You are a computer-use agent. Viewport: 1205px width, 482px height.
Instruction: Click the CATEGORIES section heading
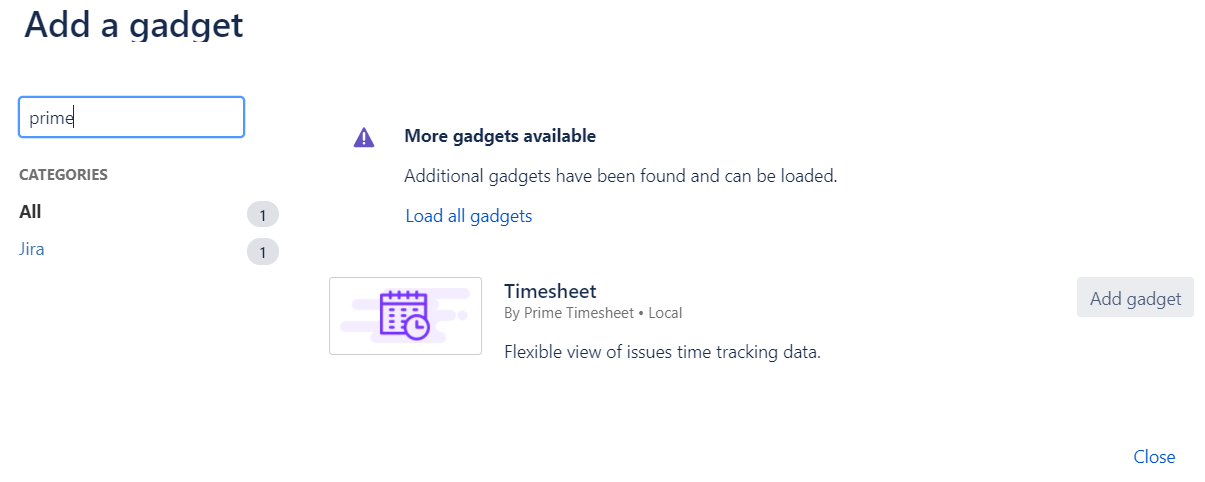(x=63, y=175)
